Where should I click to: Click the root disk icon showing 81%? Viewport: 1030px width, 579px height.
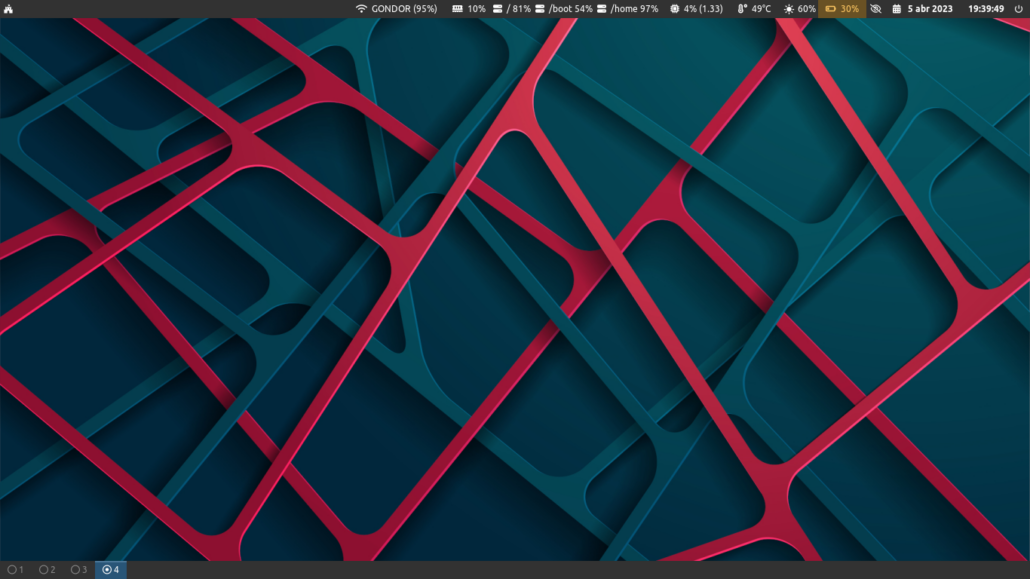[497, 9]
